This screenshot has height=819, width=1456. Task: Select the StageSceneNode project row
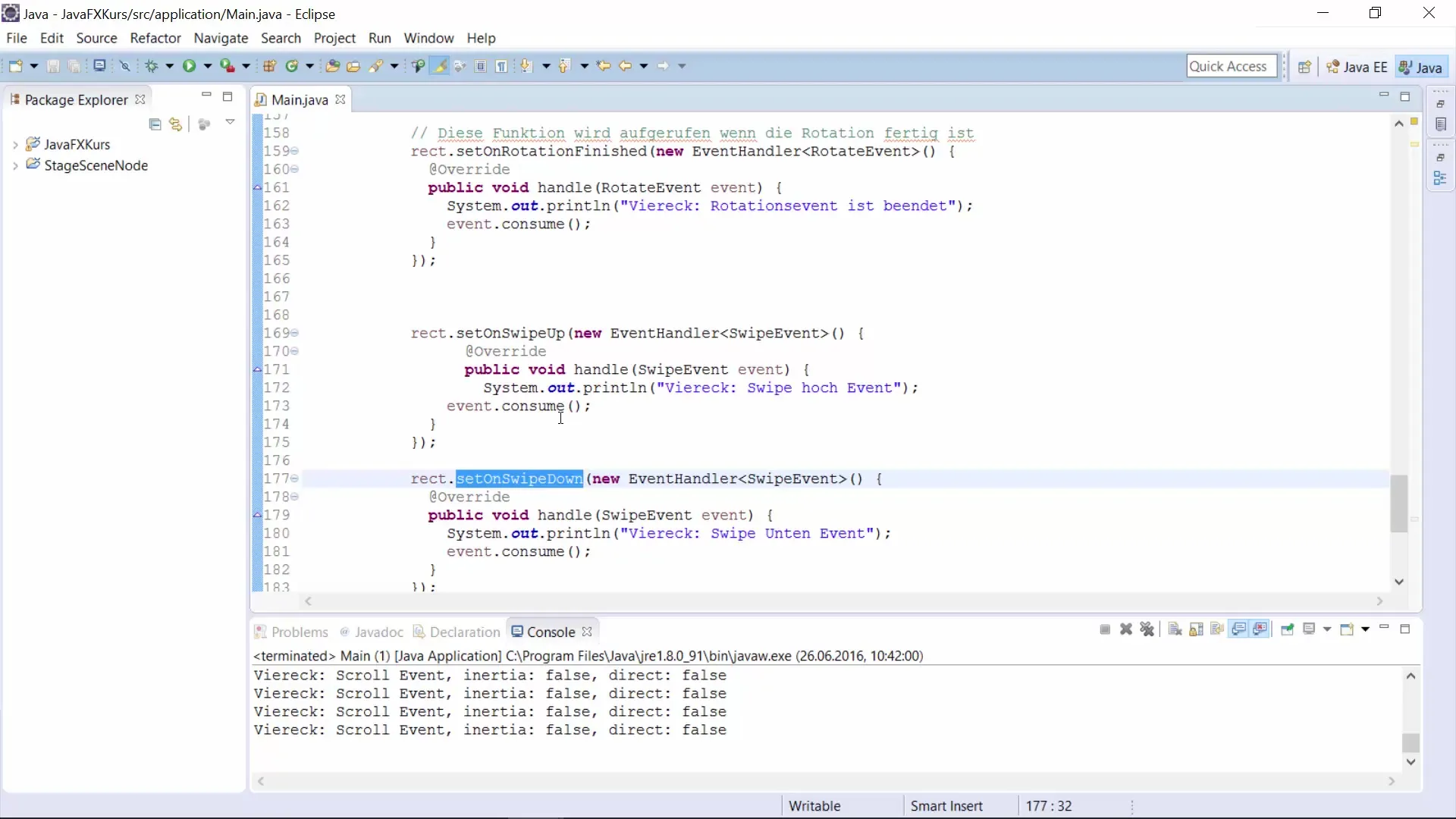point(87,165)
